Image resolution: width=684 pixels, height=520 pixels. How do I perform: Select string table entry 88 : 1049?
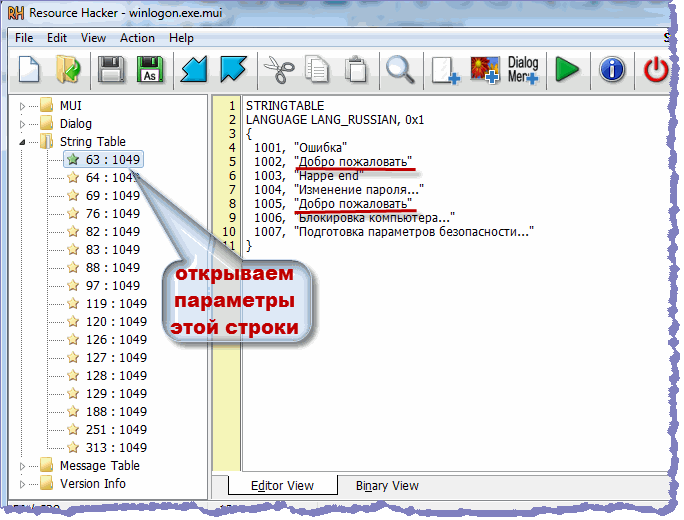[x=113, y=267]
